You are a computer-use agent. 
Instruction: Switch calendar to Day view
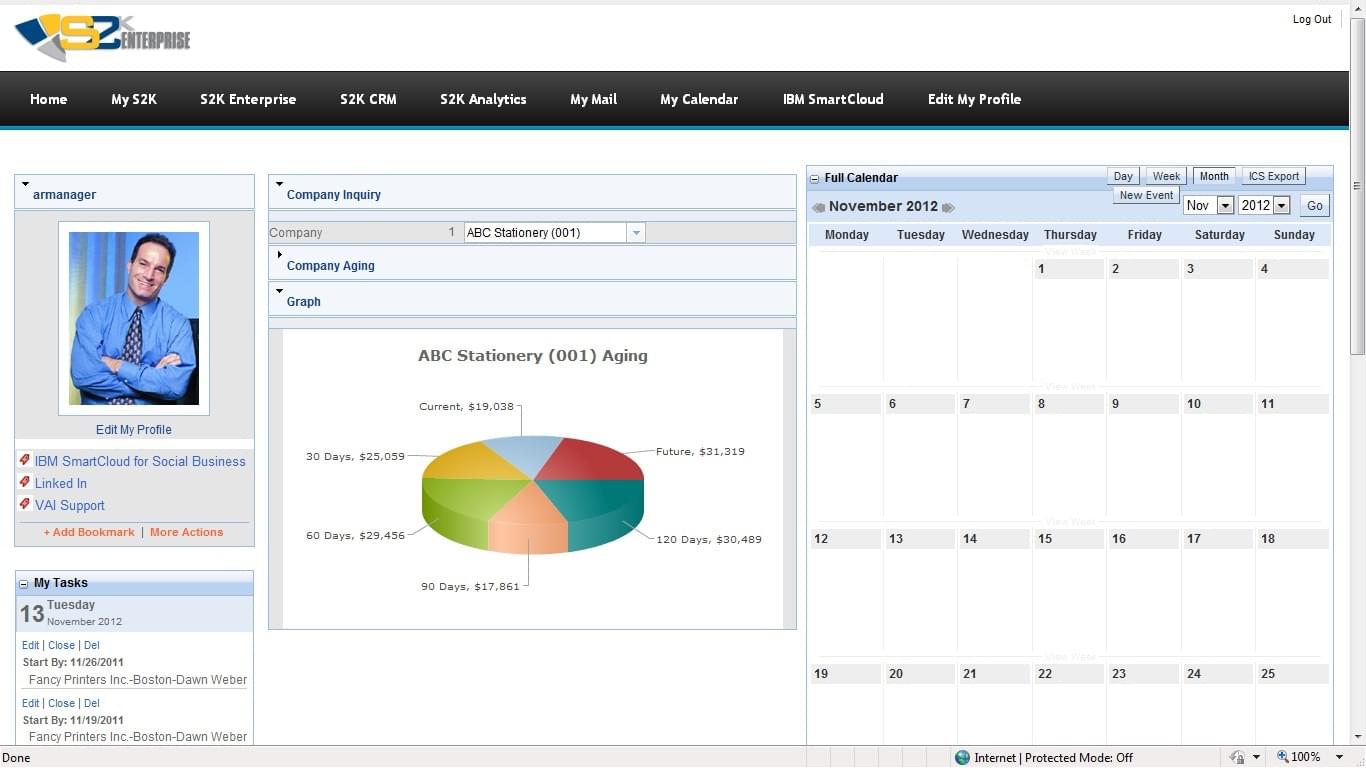(x=1122, y=175)
